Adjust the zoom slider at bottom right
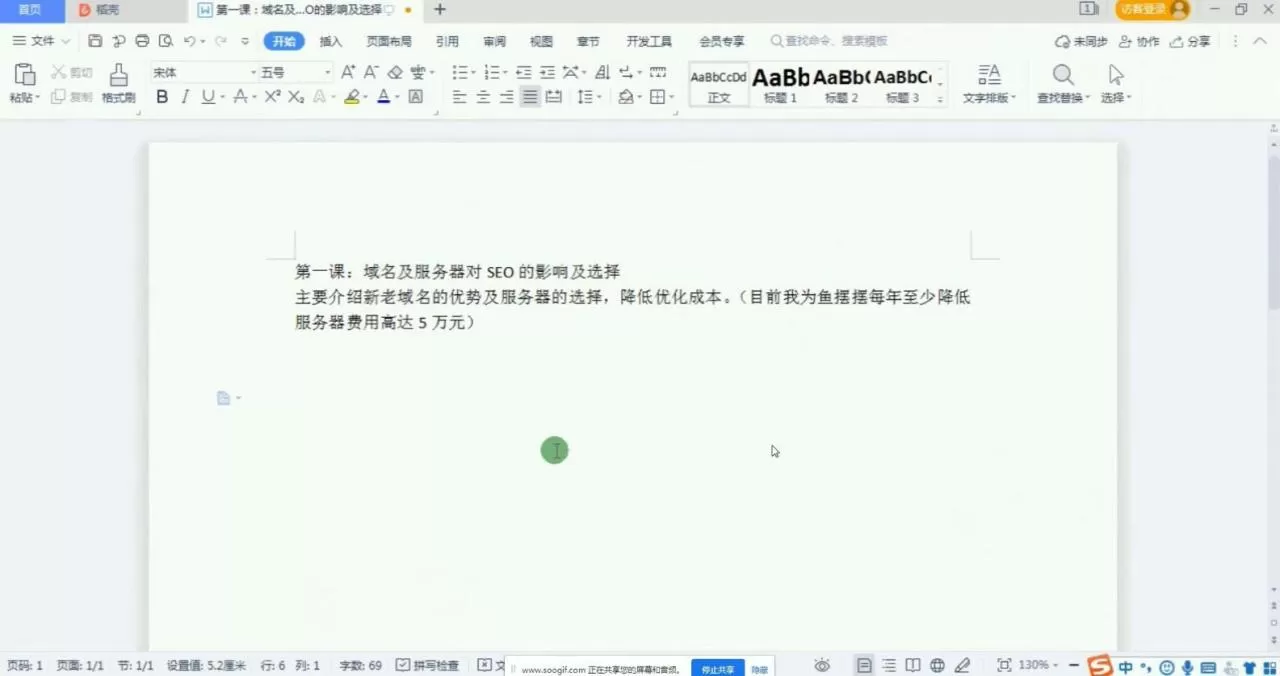 pyautogui.click(x=1074, y=664)
